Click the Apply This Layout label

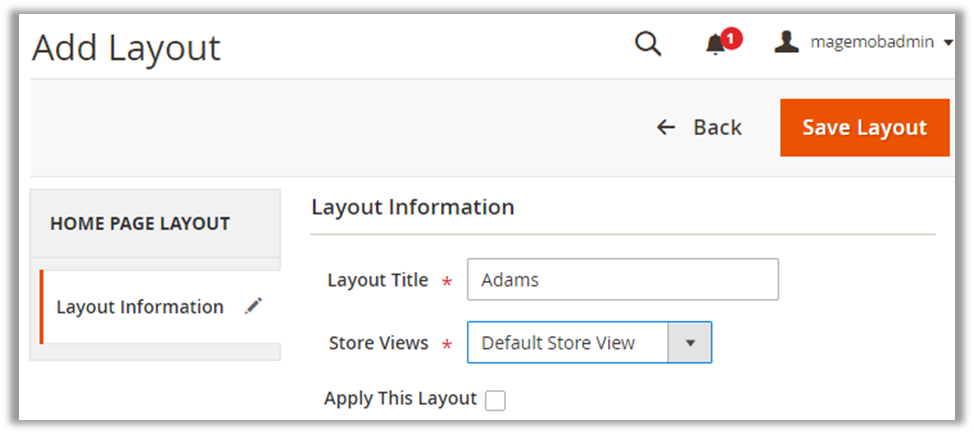400,398
